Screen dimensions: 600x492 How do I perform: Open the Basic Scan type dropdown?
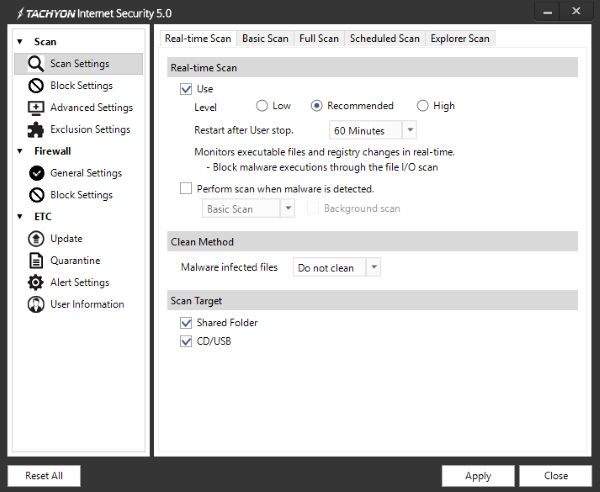248,209
